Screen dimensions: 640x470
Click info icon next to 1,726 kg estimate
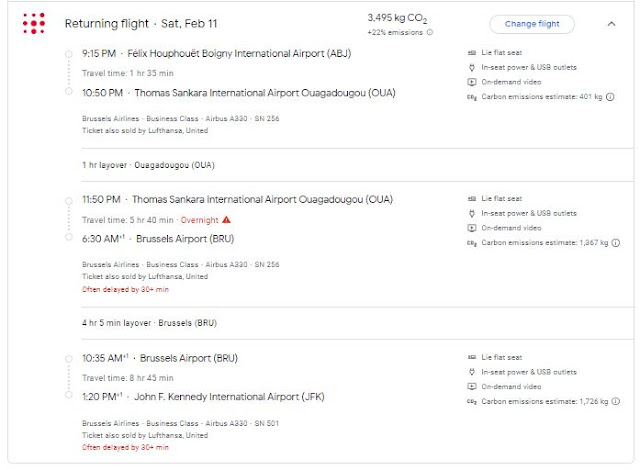click(x=616, y=400)
